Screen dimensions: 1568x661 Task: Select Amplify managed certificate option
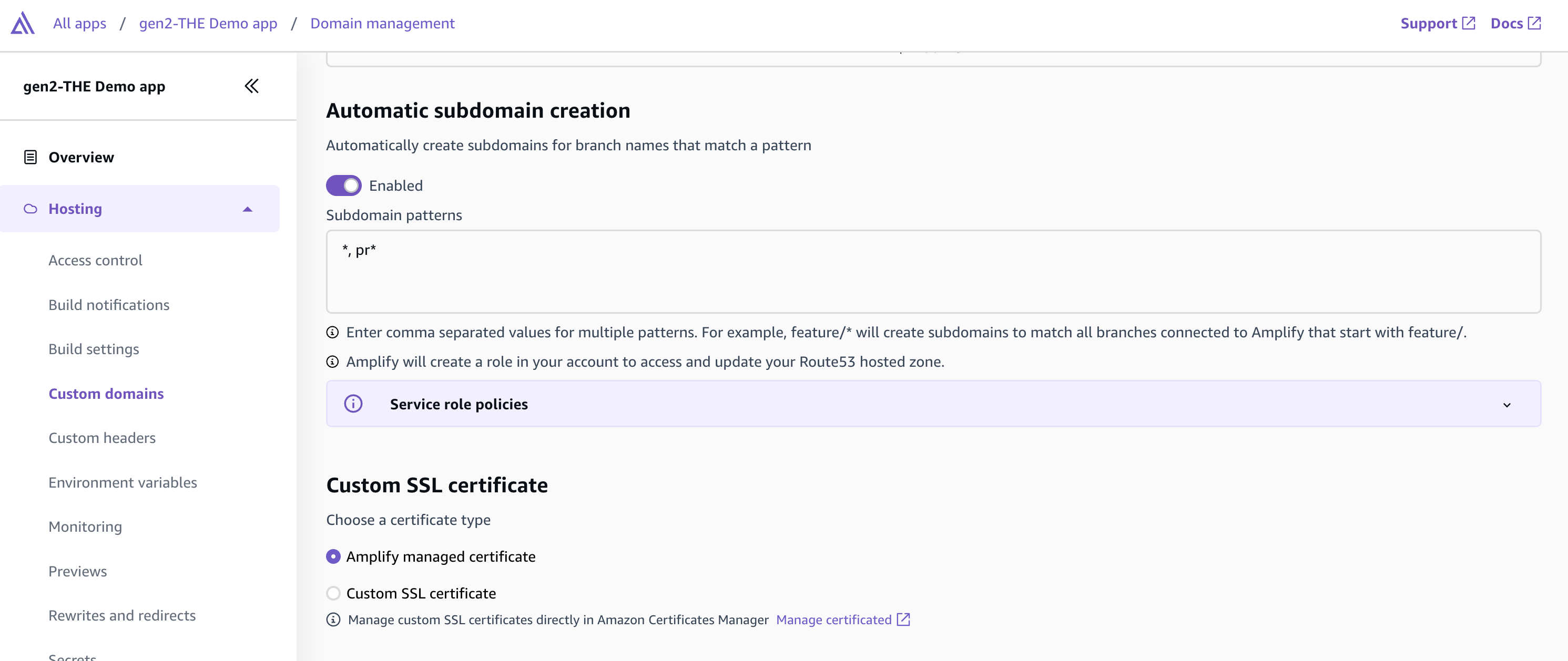click(333, 556)
